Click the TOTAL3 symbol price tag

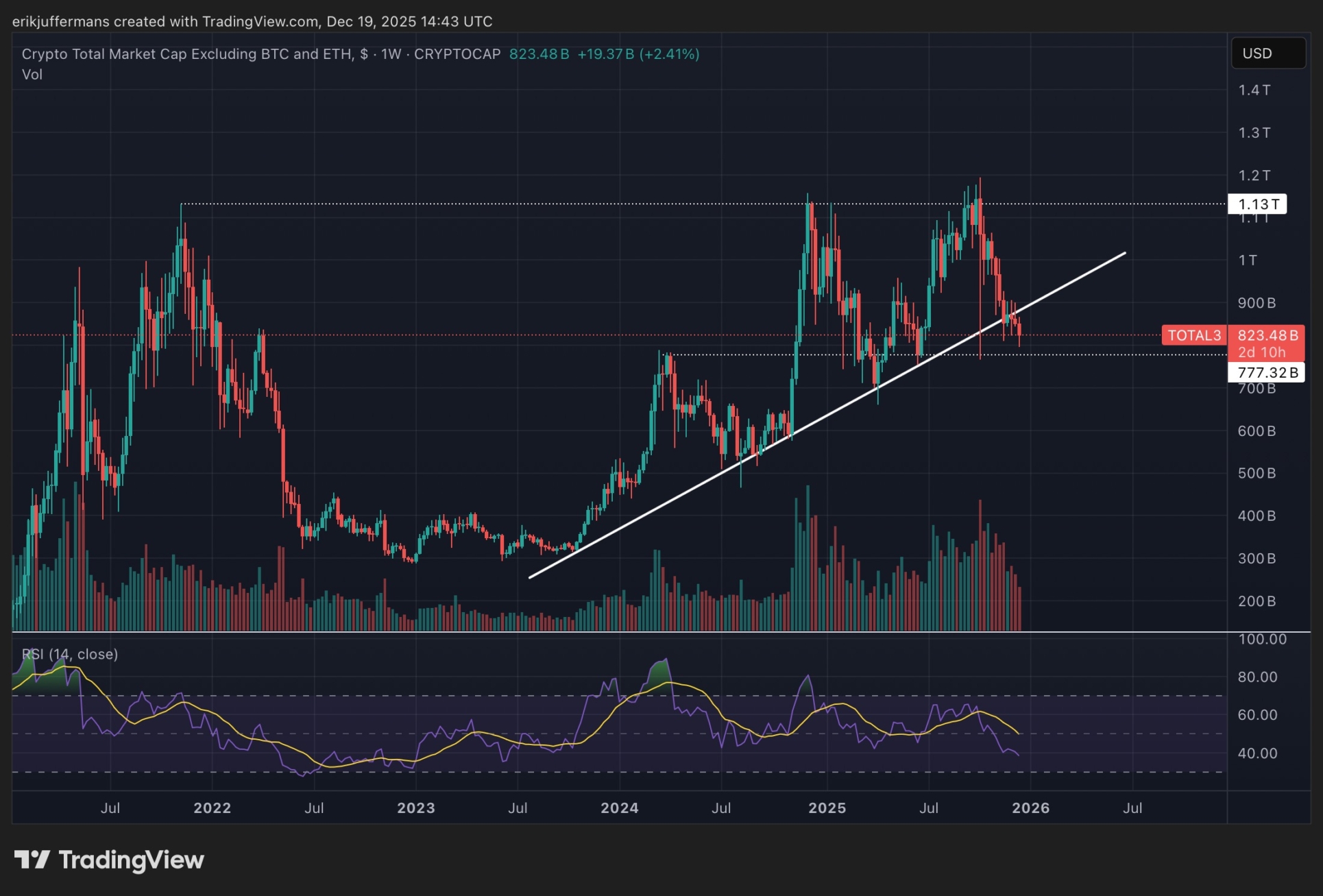(x=1194, y=335)
